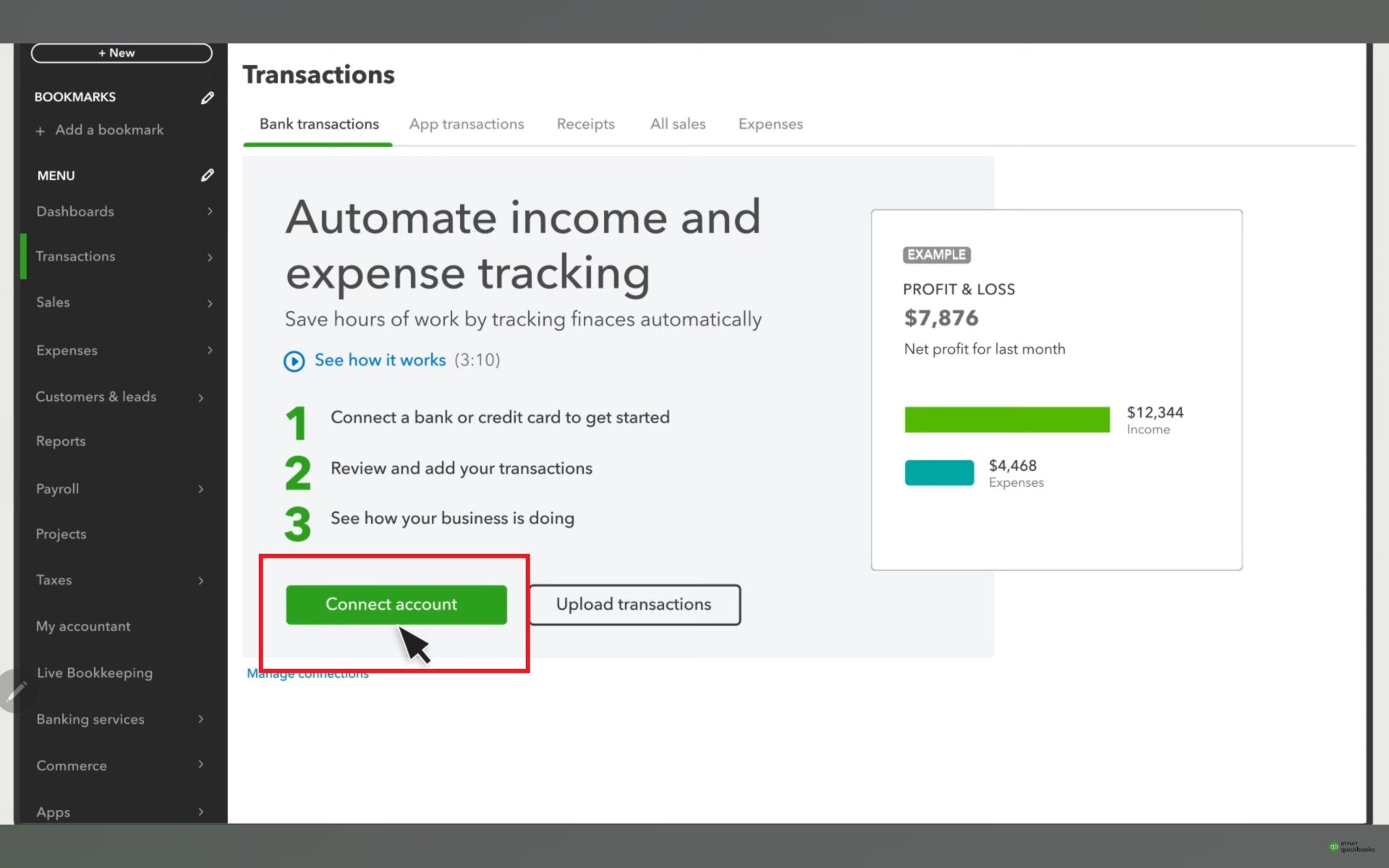Click the play icon beside See how it works
Viewport: 1389px width, 868px height.
(294, 361)
